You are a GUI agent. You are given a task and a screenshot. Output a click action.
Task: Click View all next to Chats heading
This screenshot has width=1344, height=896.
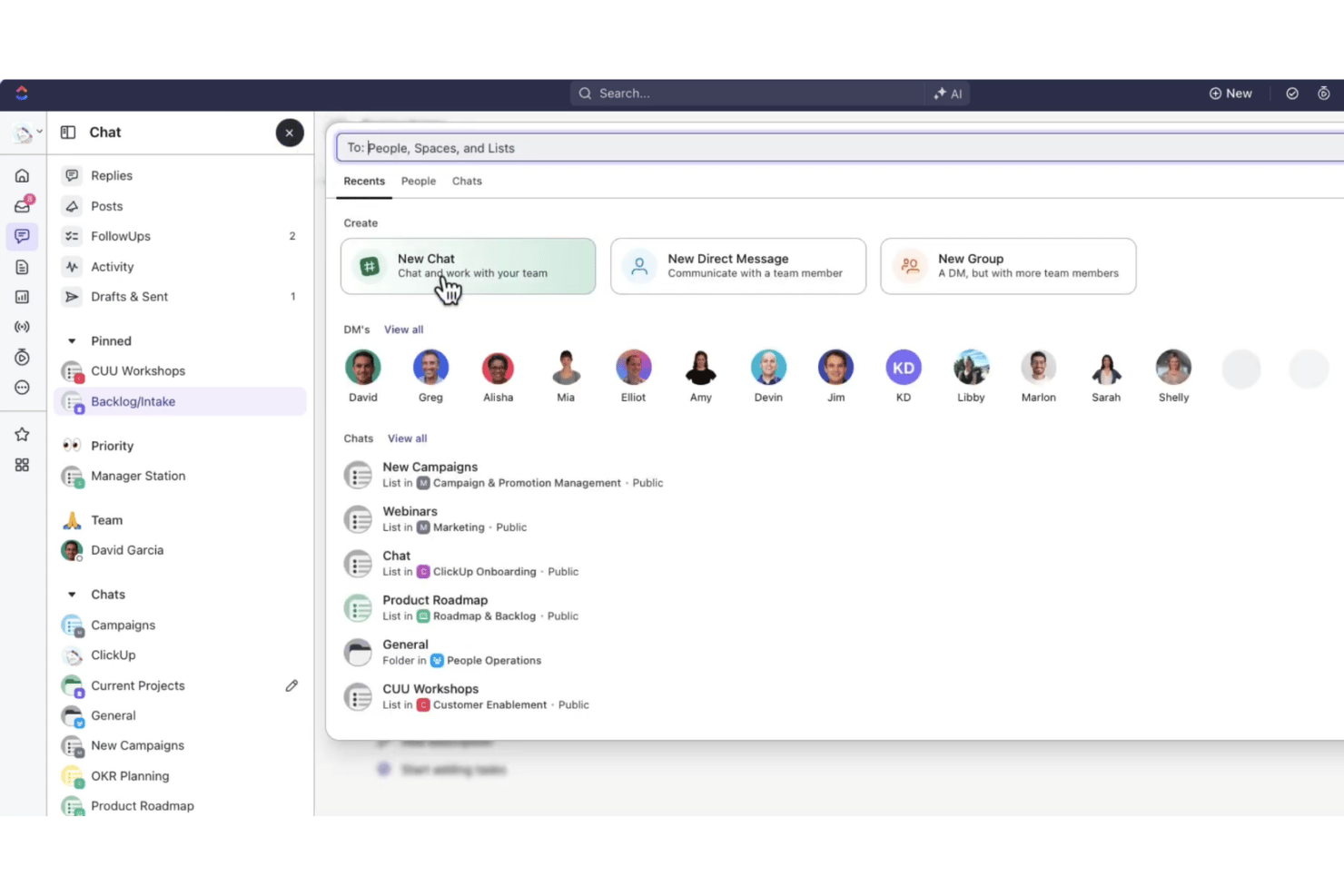tap(407, 438)
